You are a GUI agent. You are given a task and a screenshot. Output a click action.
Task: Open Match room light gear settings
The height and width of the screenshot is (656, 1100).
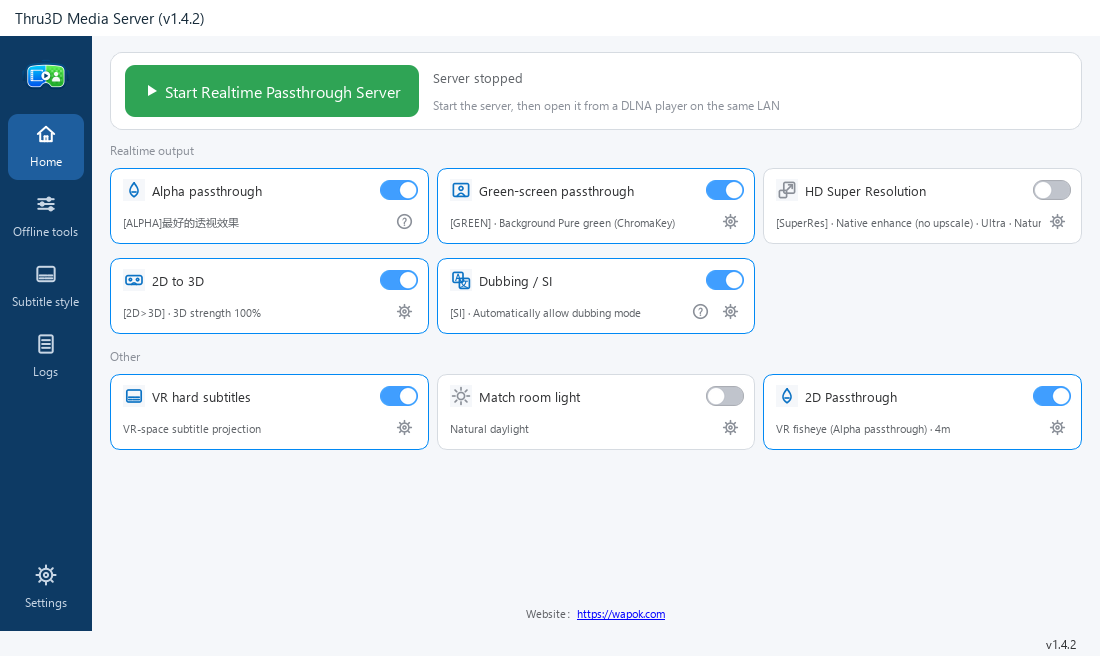pos(730,427)
